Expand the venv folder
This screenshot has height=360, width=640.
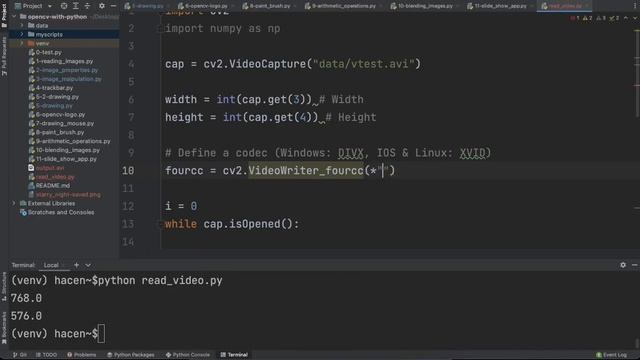point(22,43)
